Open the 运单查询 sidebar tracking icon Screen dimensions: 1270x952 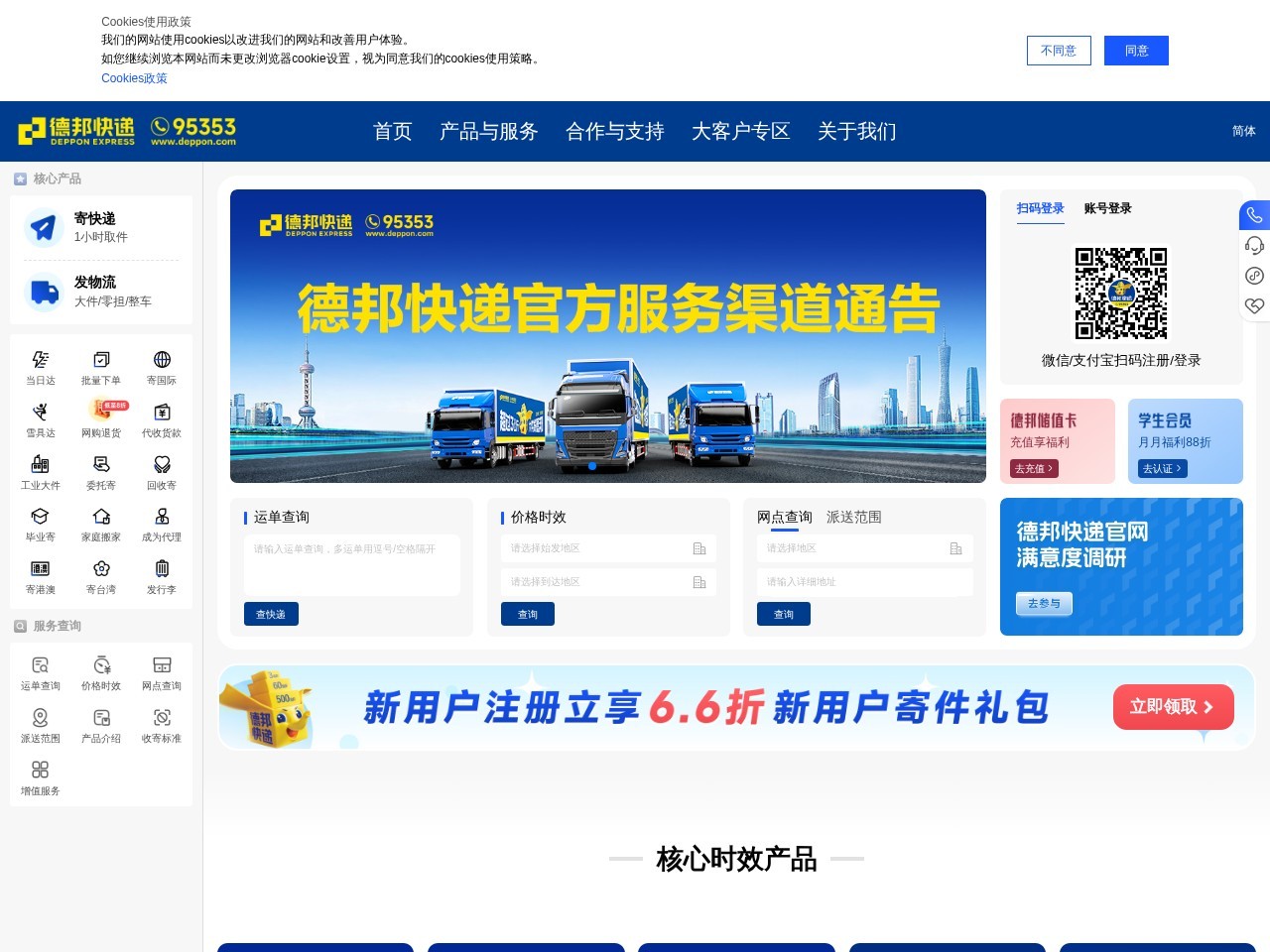41,664
